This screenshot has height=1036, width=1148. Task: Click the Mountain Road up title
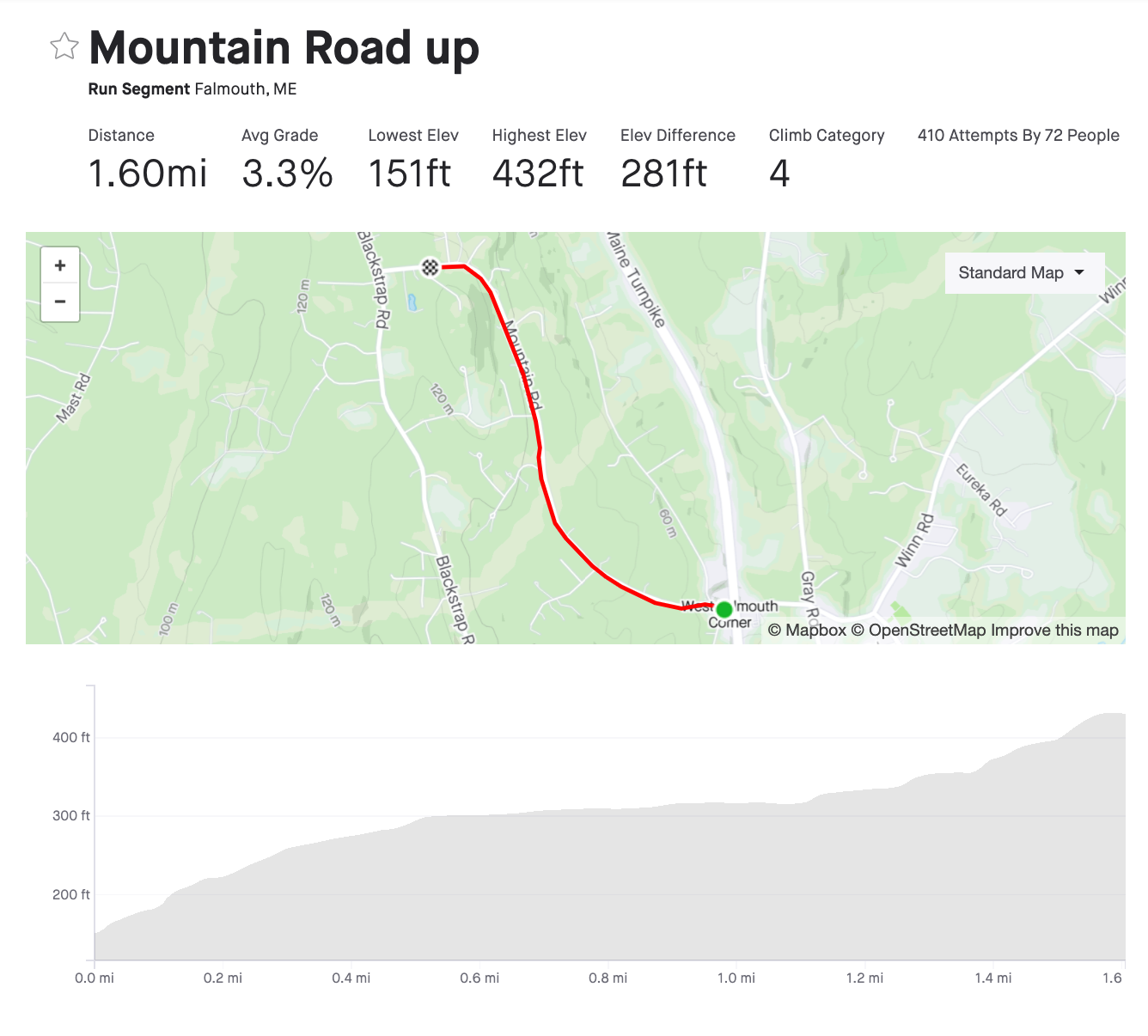(x=284, y=48)
